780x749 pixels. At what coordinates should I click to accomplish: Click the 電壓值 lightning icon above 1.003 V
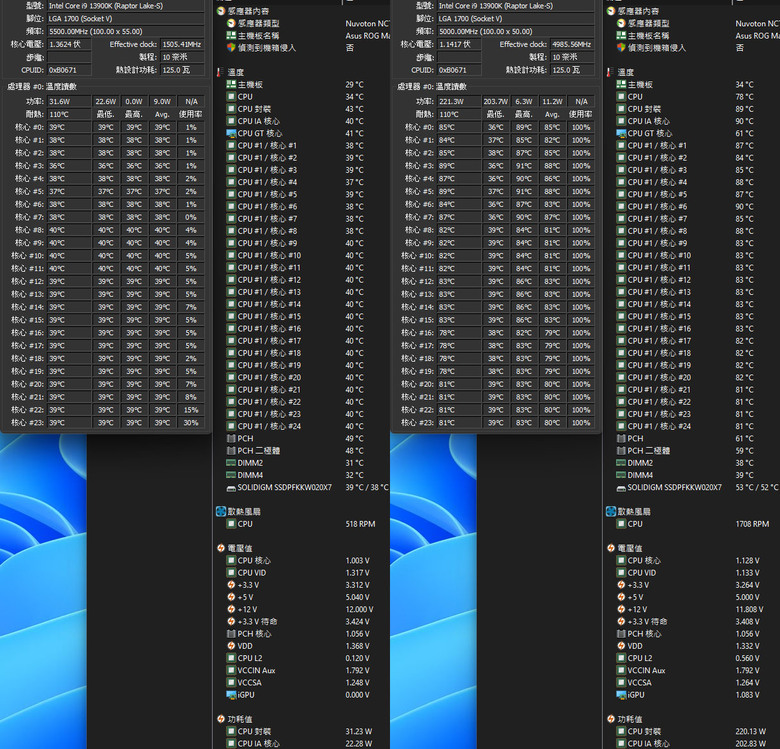(221, 548)
